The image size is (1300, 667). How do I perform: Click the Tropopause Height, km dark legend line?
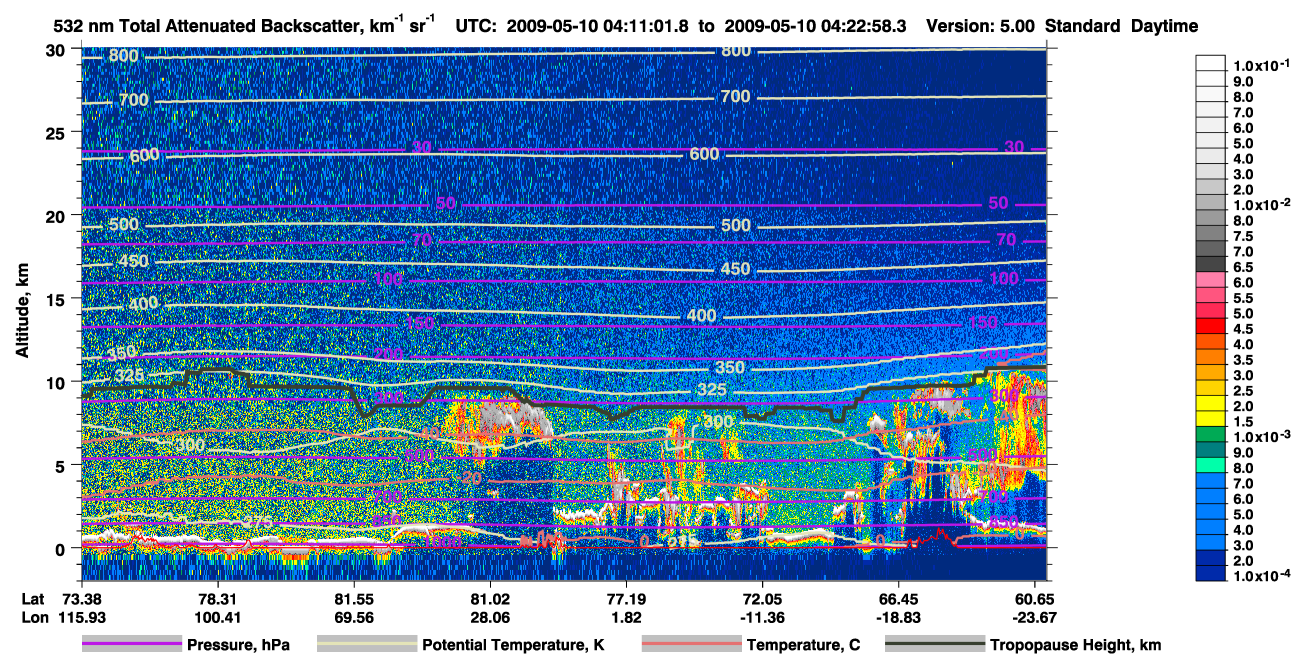(935, 645)
